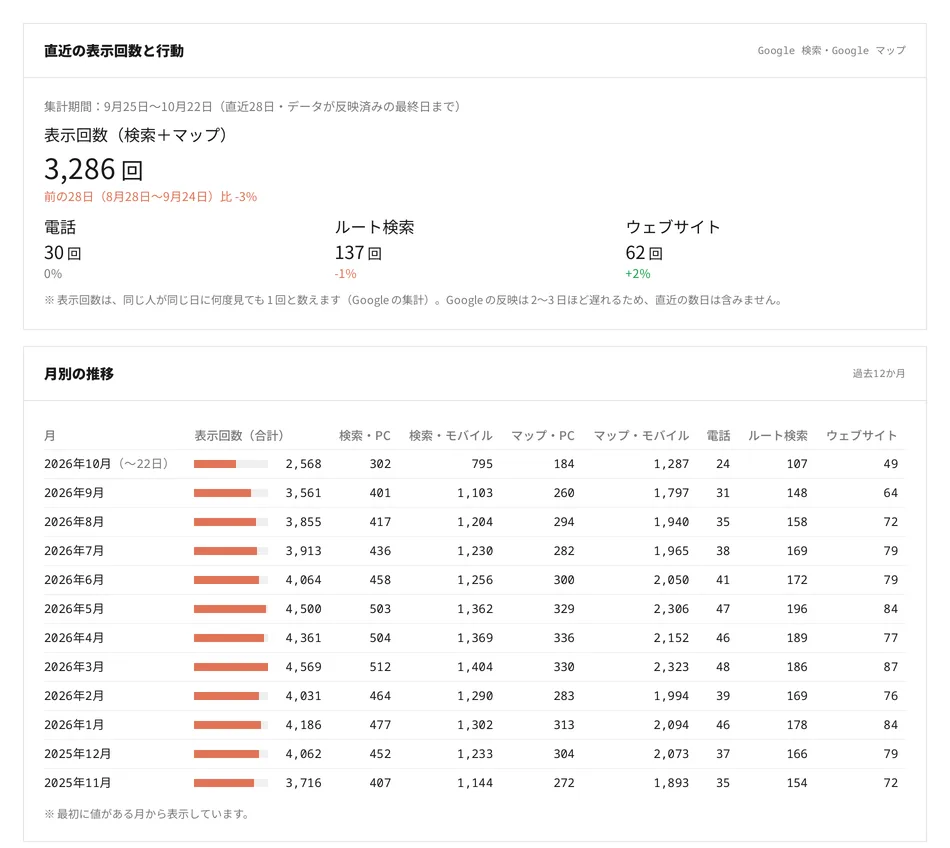Viewport: 950px width, 848px height.
Task: Click the 電話 column header in the table
Action: 718,436
